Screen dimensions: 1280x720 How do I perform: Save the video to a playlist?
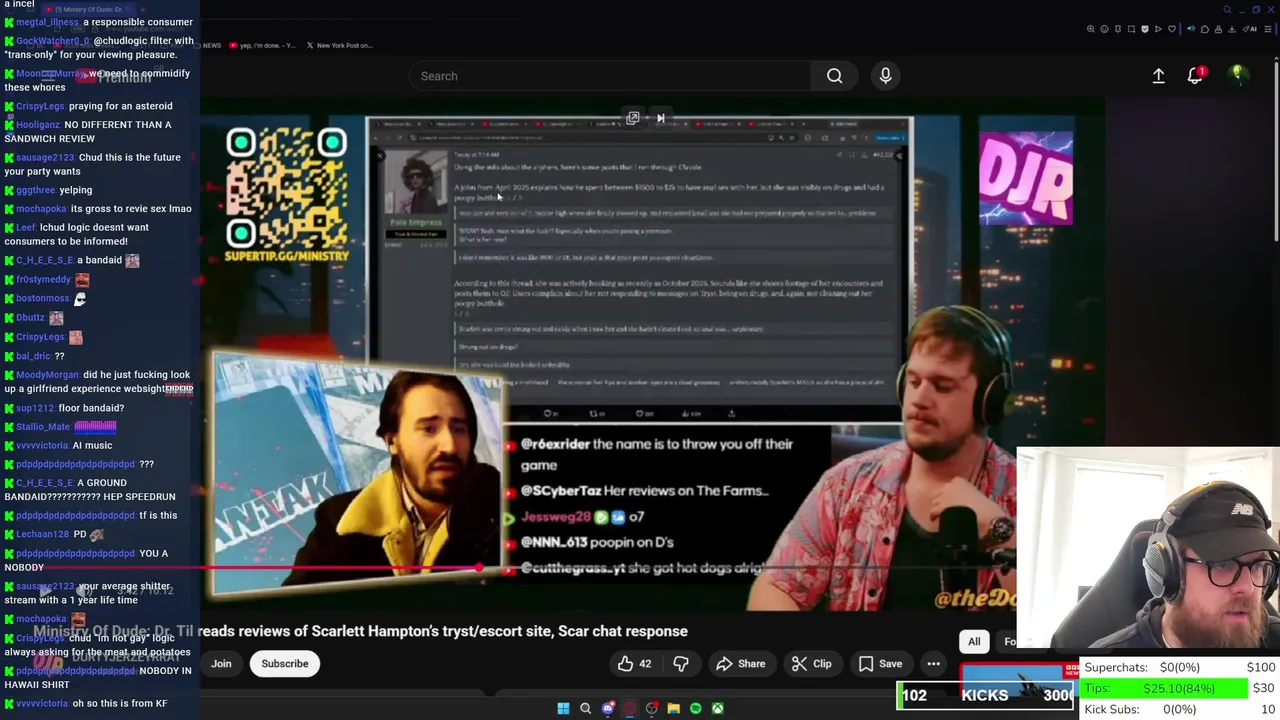(x=880, y=664)
